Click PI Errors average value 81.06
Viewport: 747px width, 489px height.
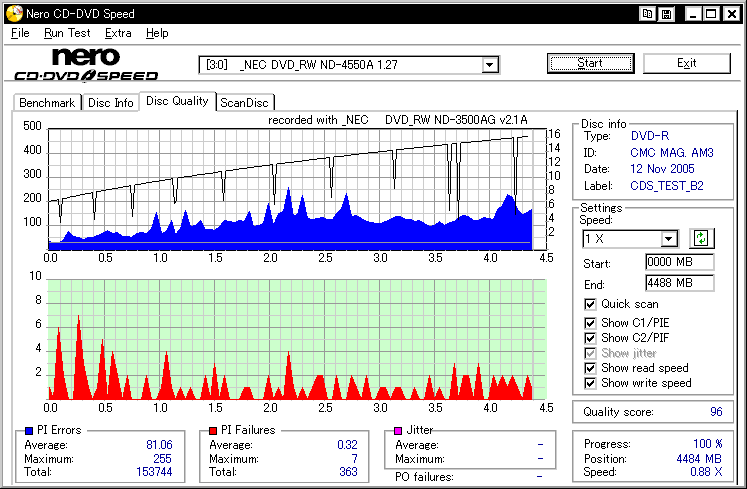159,445
